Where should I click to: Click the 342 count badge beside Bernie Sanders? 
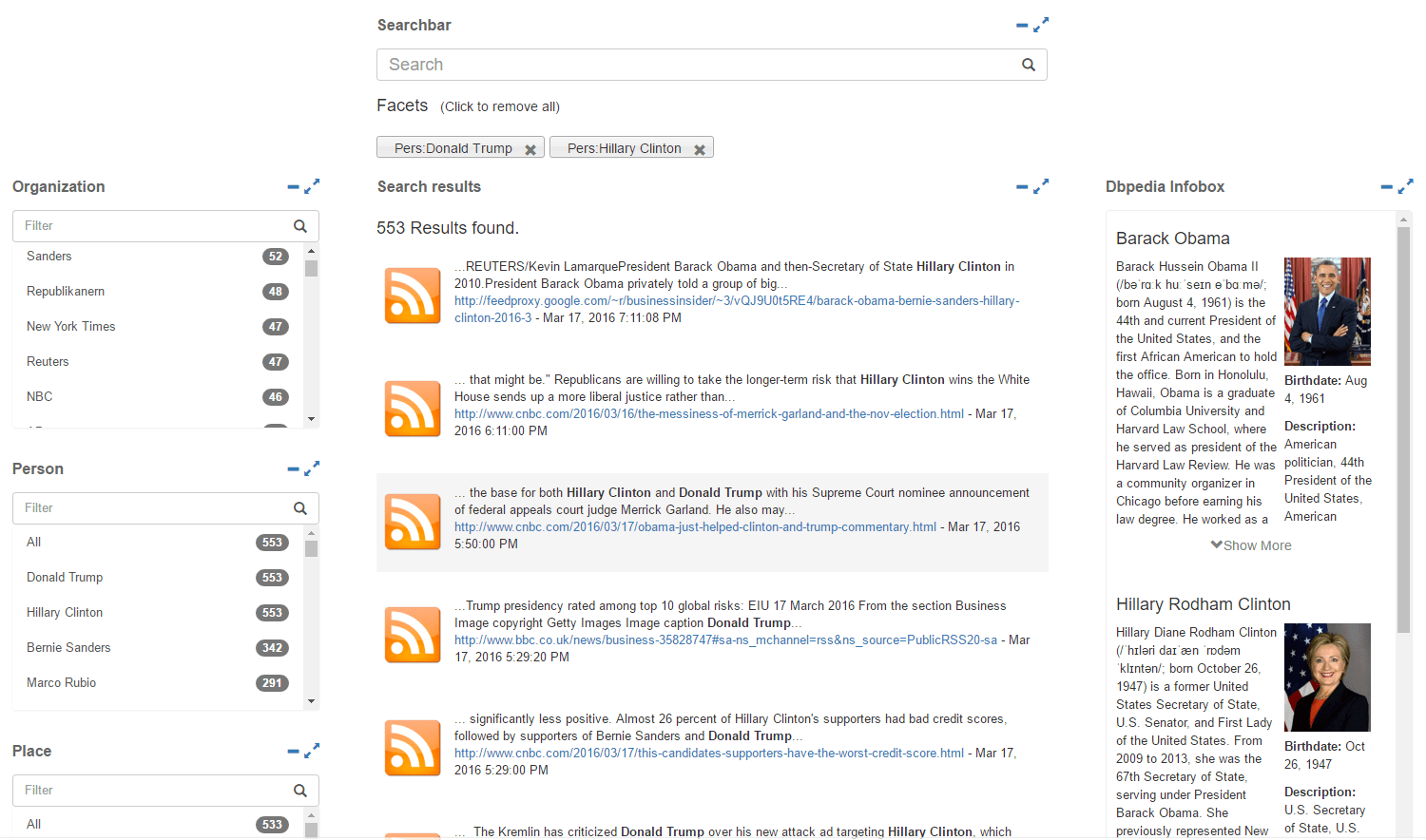tap(273, 648)
